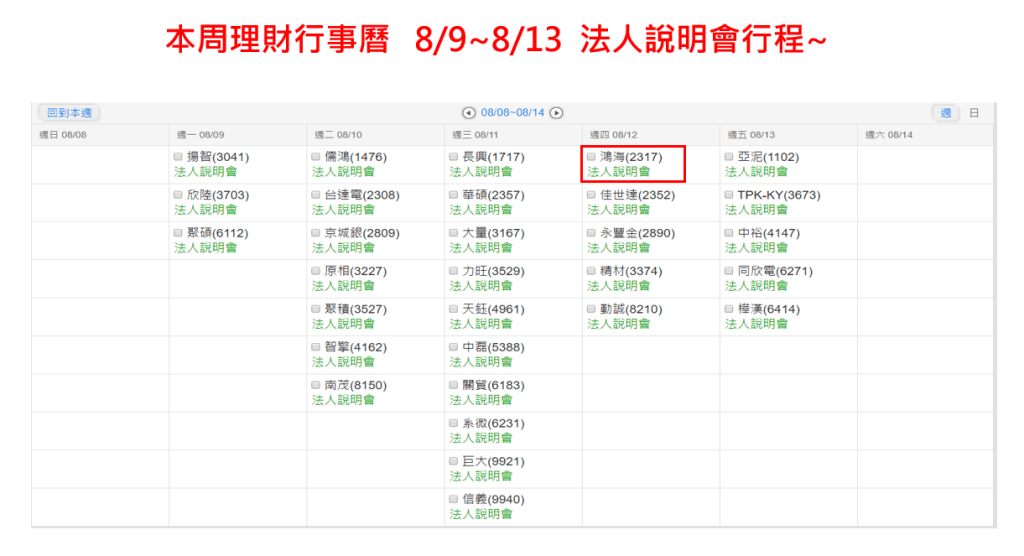Select the 週四 08/12 column header
1024x556 pixels.
[613, 134]
